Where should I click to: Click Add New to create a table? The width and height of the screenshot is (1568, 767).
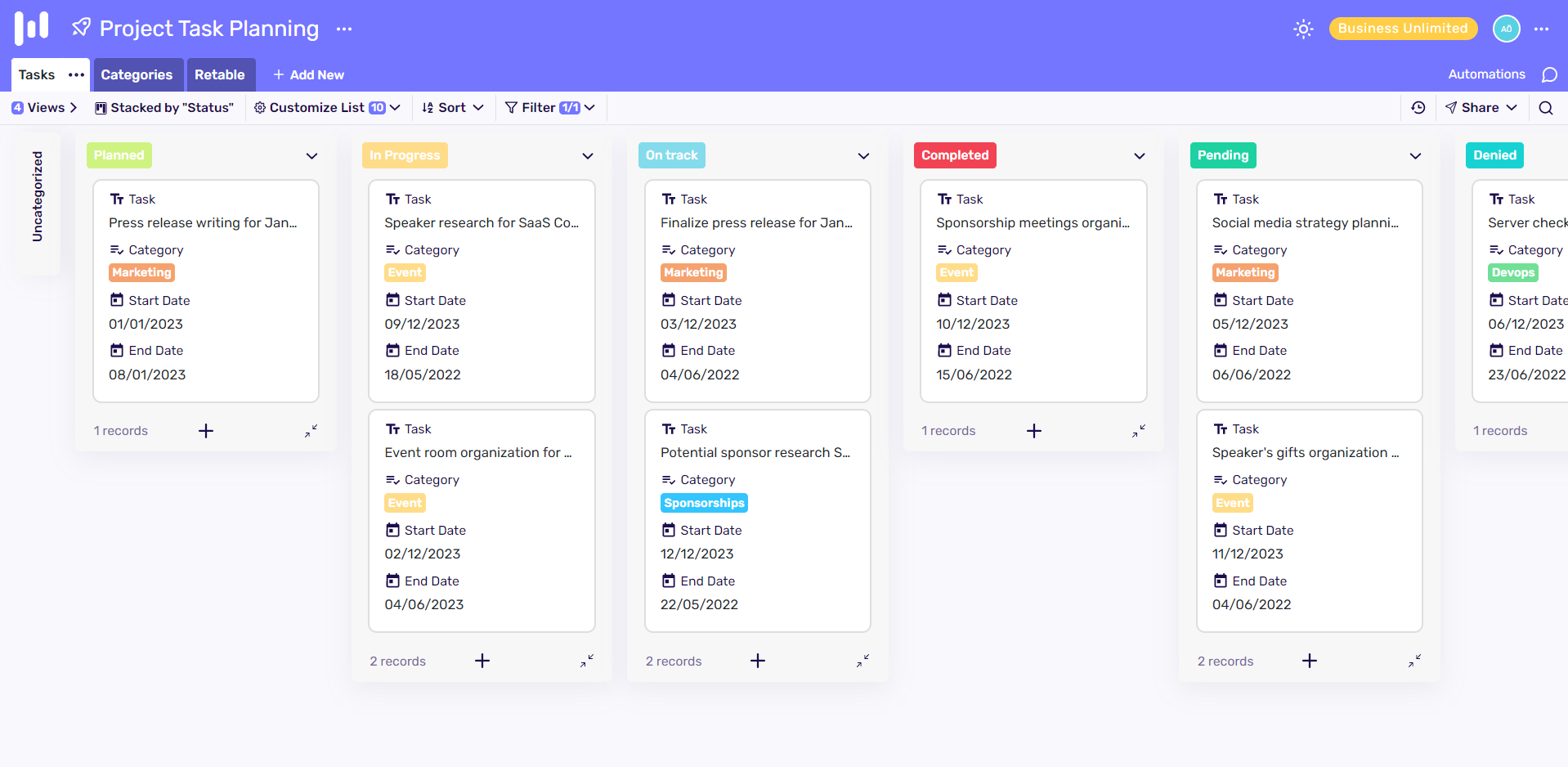click(308, 74)
